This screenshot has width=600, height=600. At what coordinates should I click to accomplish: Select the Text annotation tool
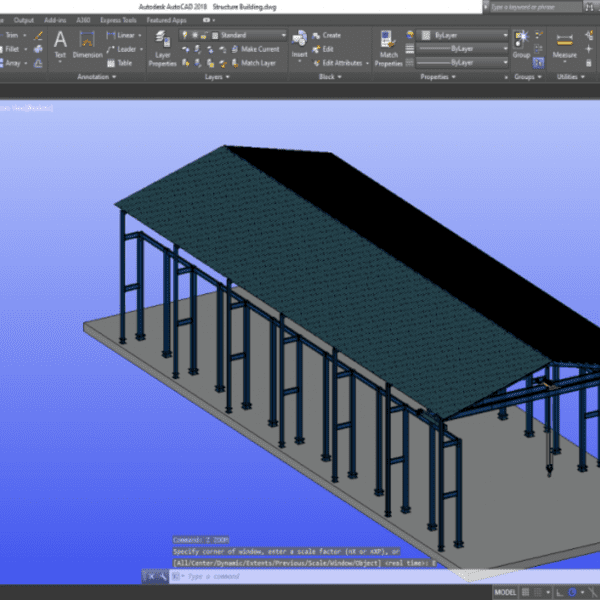tap(59, 41)
